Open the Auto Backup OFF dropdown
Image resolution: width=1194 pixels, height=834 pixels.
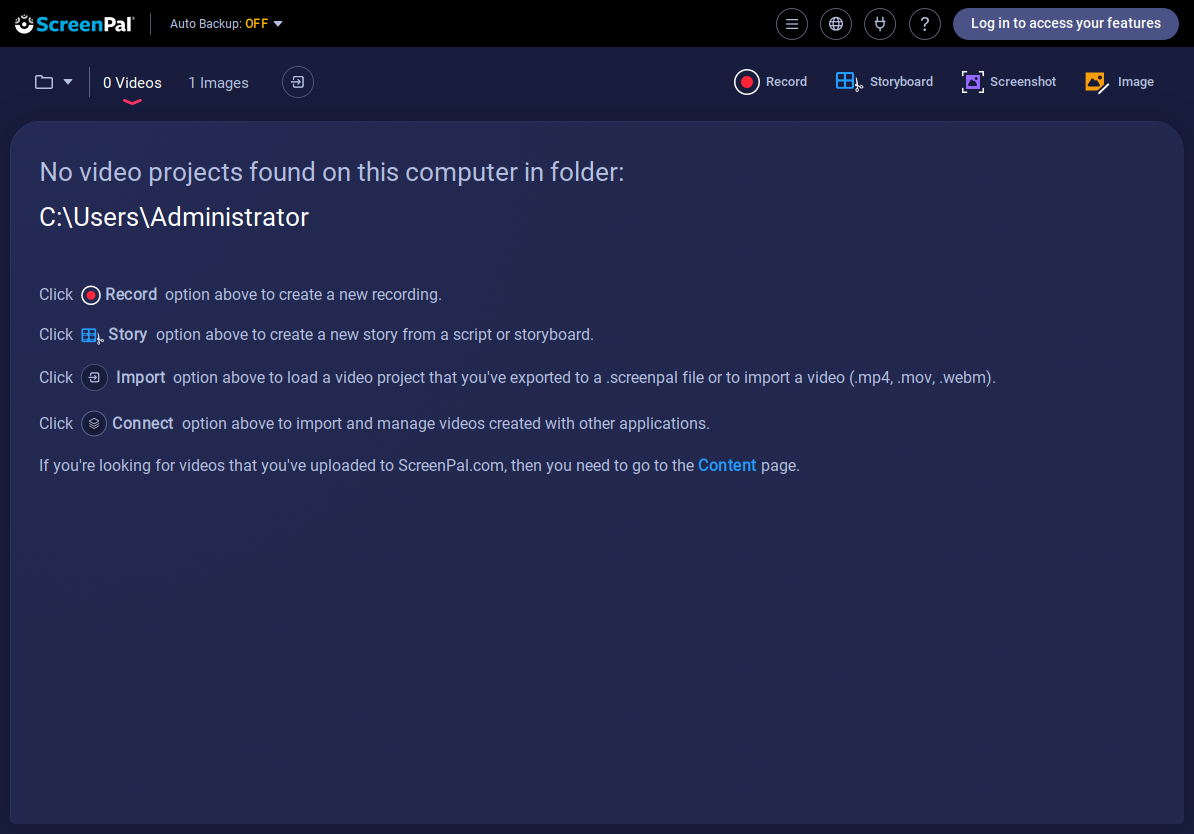[226, 24]
